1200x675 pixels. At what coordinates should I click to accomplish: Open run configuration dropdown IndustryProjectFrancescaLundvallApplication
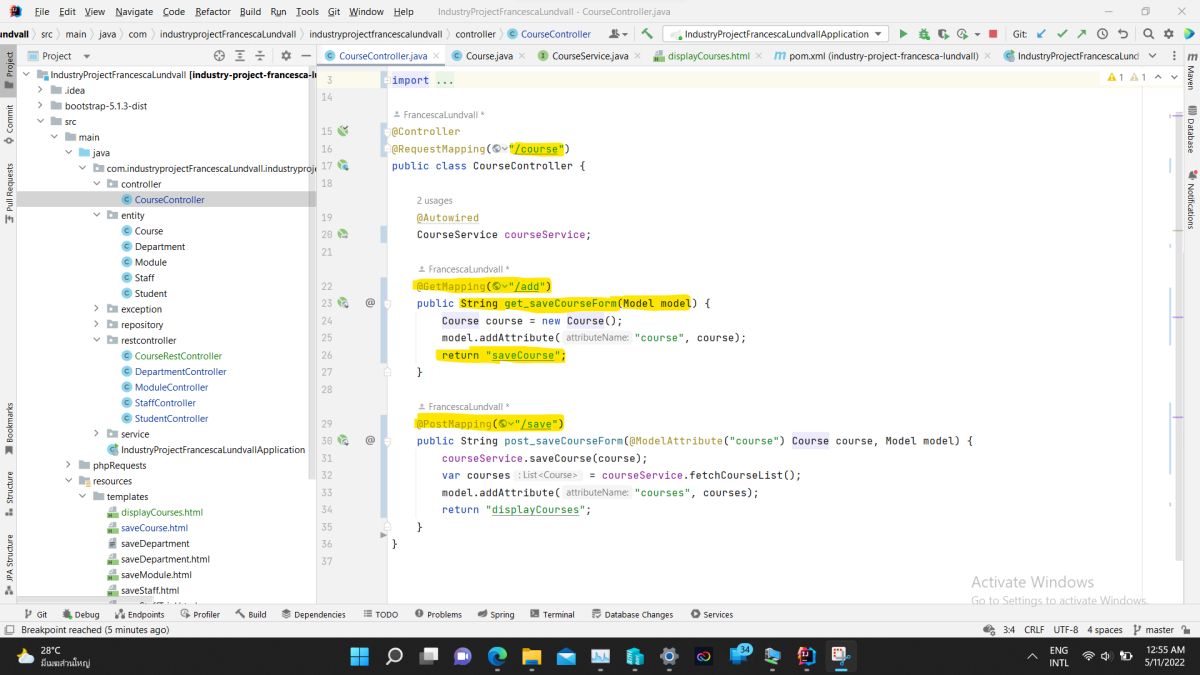click(775, 34)
